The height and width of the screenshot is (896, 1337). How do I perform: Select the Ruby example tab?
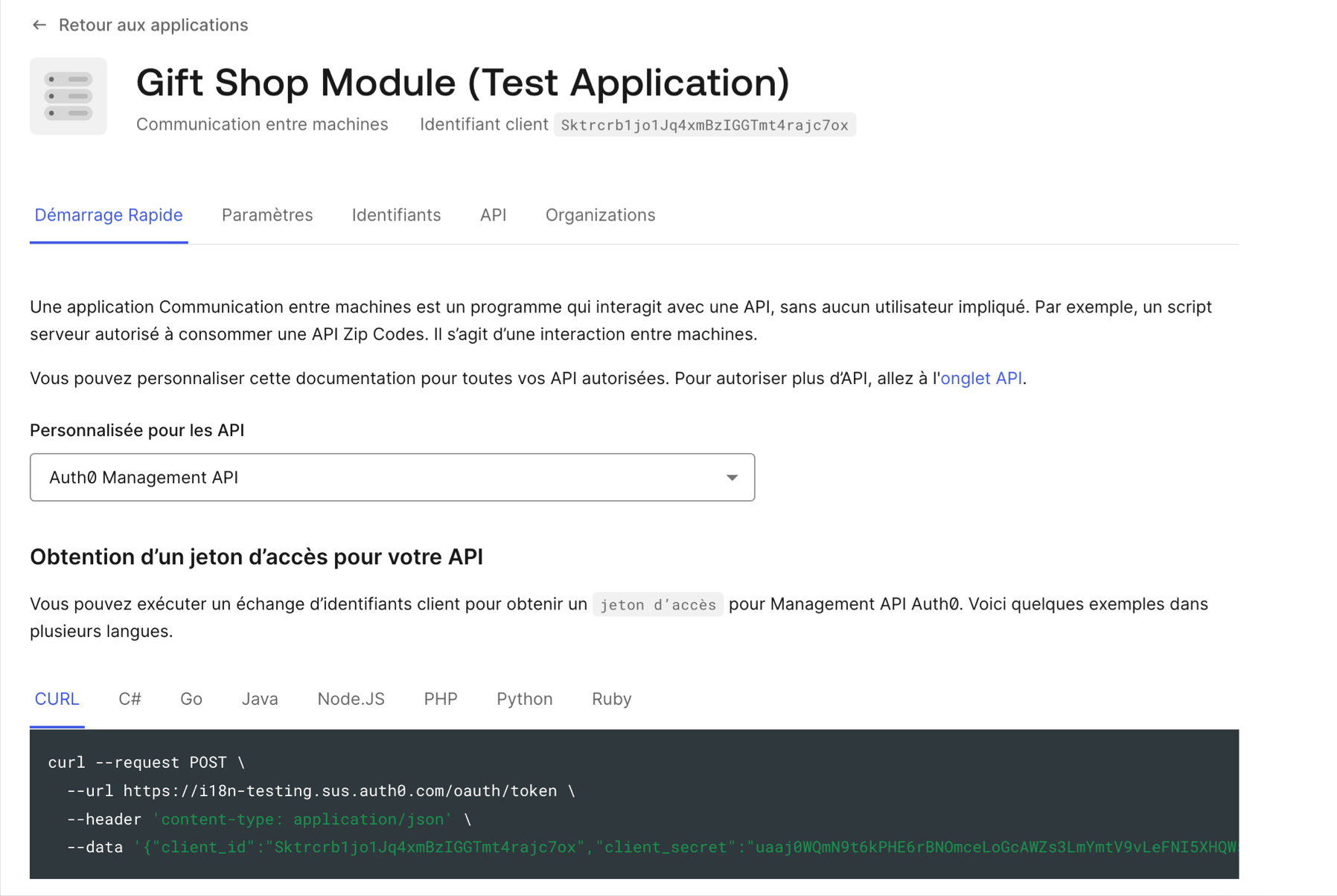(610, 699)
